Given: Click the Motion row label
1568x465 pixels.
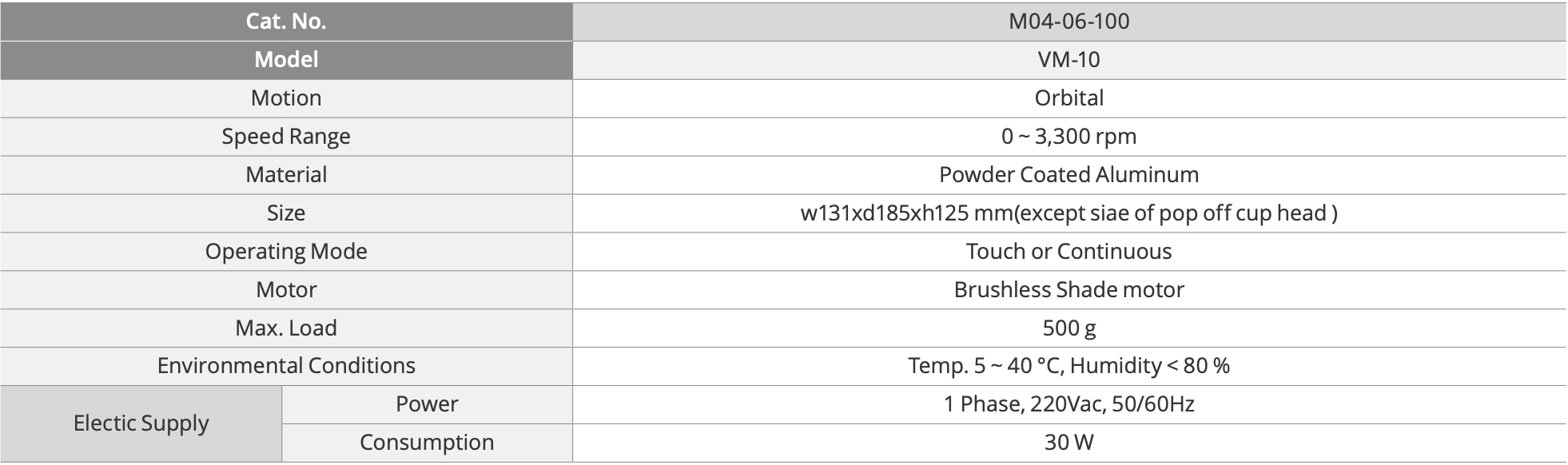Looking at the screenshot, I should 286,98.
